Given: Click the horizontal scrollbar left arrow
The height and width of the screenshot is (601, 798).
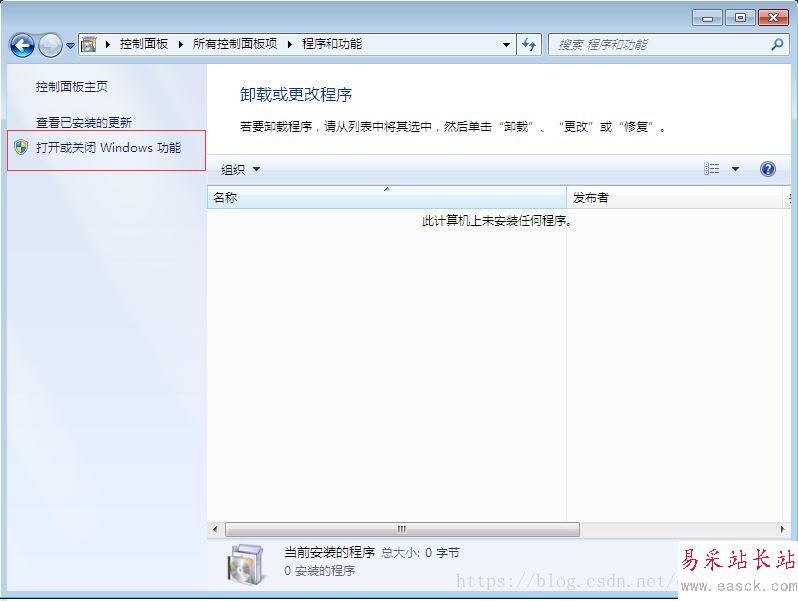Looking at the screenshot, I should tap(215, 529).
